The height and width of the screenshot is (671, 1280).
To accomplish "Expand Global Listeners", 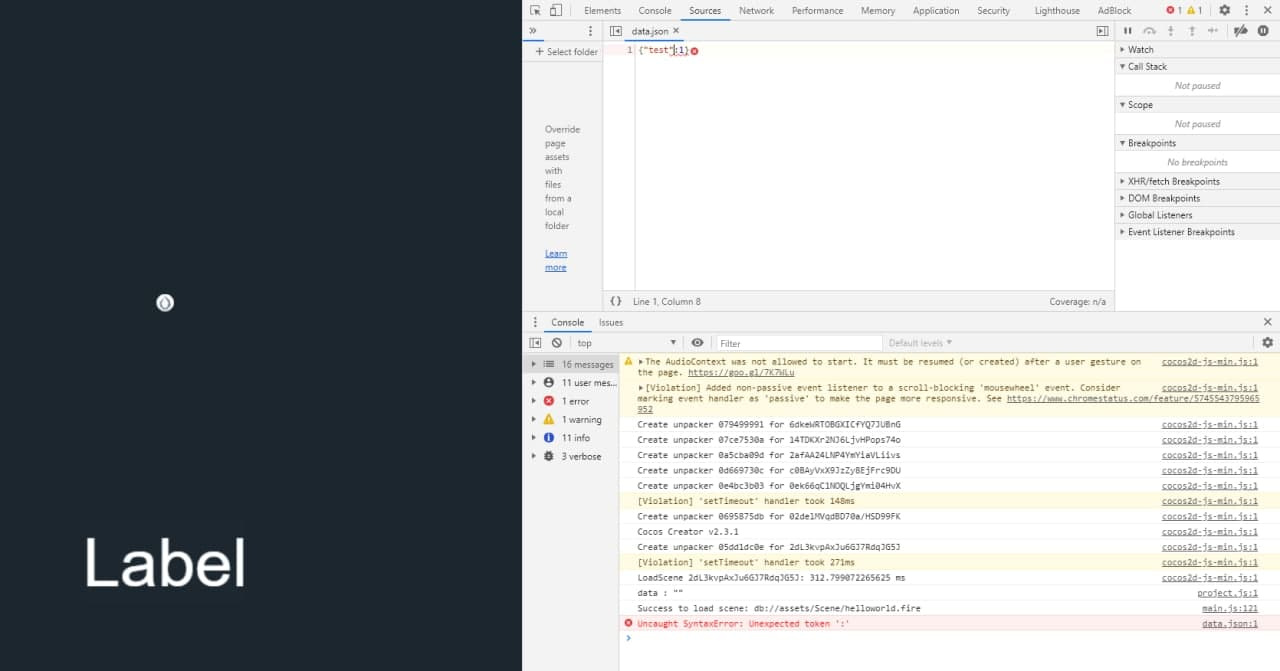I will (1197, 215).
